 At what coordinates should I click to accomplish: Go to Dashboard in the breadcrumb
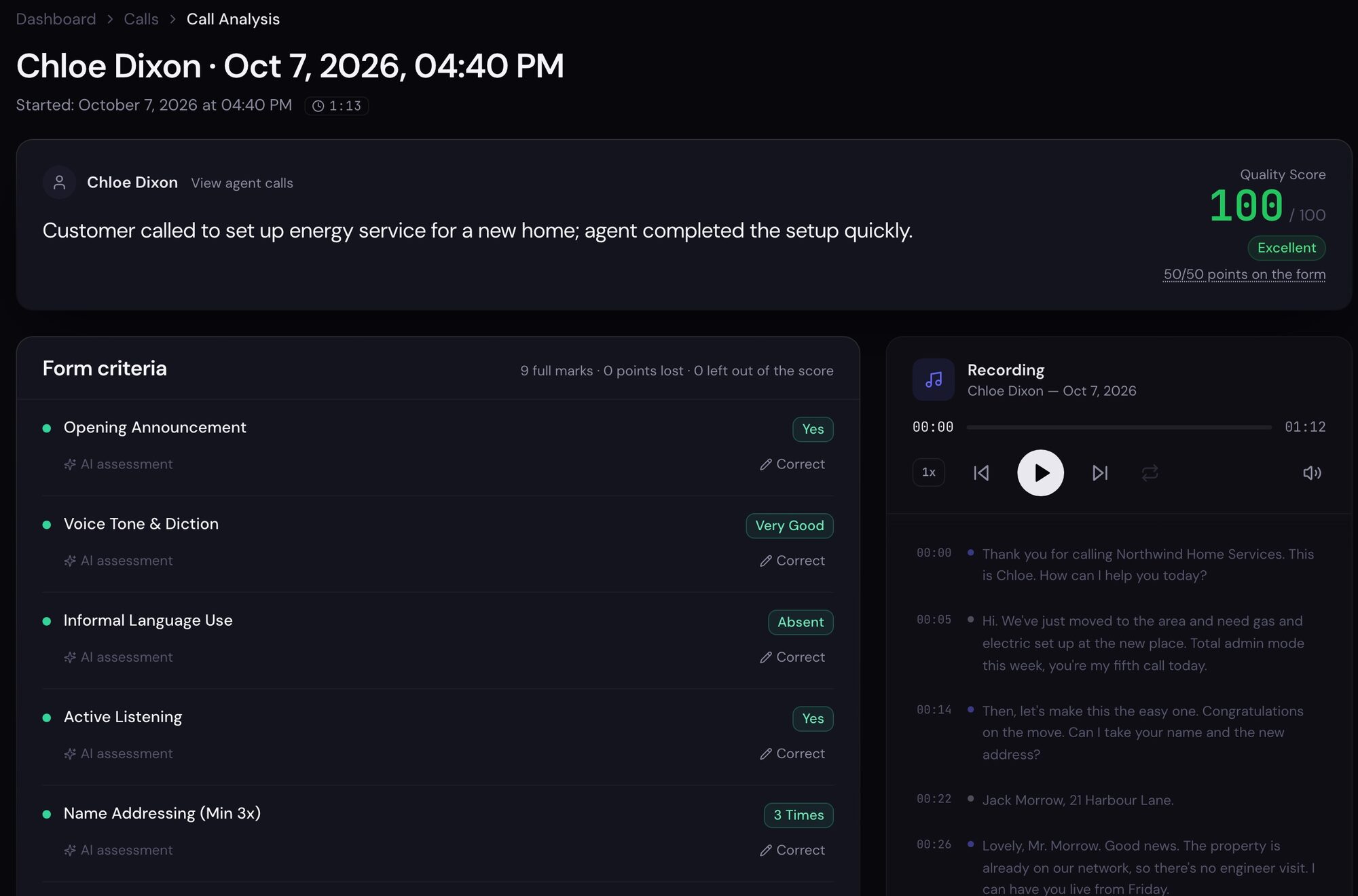[x=56, y=19]
